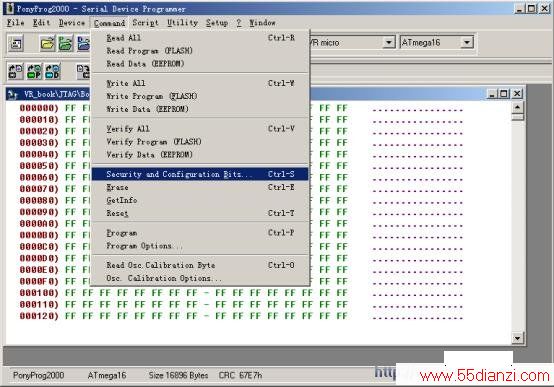Click hex address 000110)
The width and height of the screenshot is (554, 387).
[x=39, y=304]
